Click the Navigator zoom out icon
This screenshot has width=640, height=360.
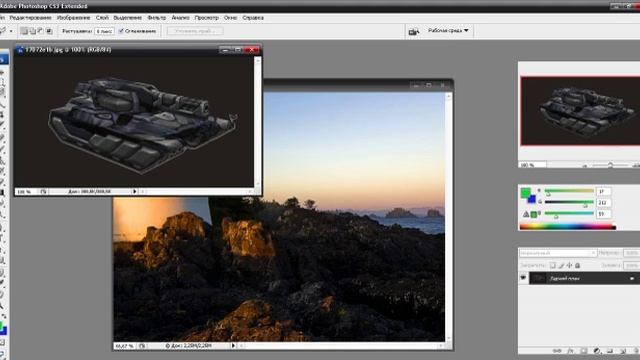click(584, 165)
